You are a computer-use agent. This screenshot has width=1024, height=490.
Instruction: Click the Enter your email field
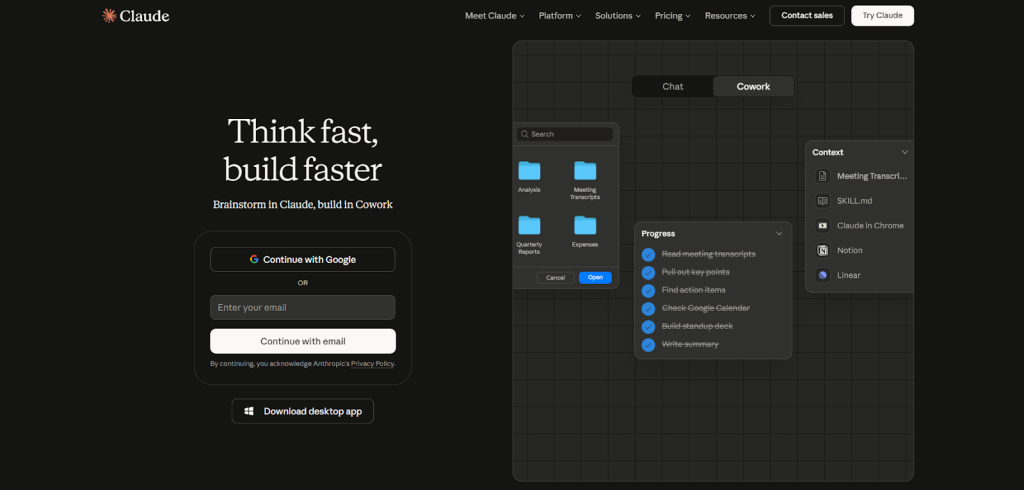click(302, 307)
